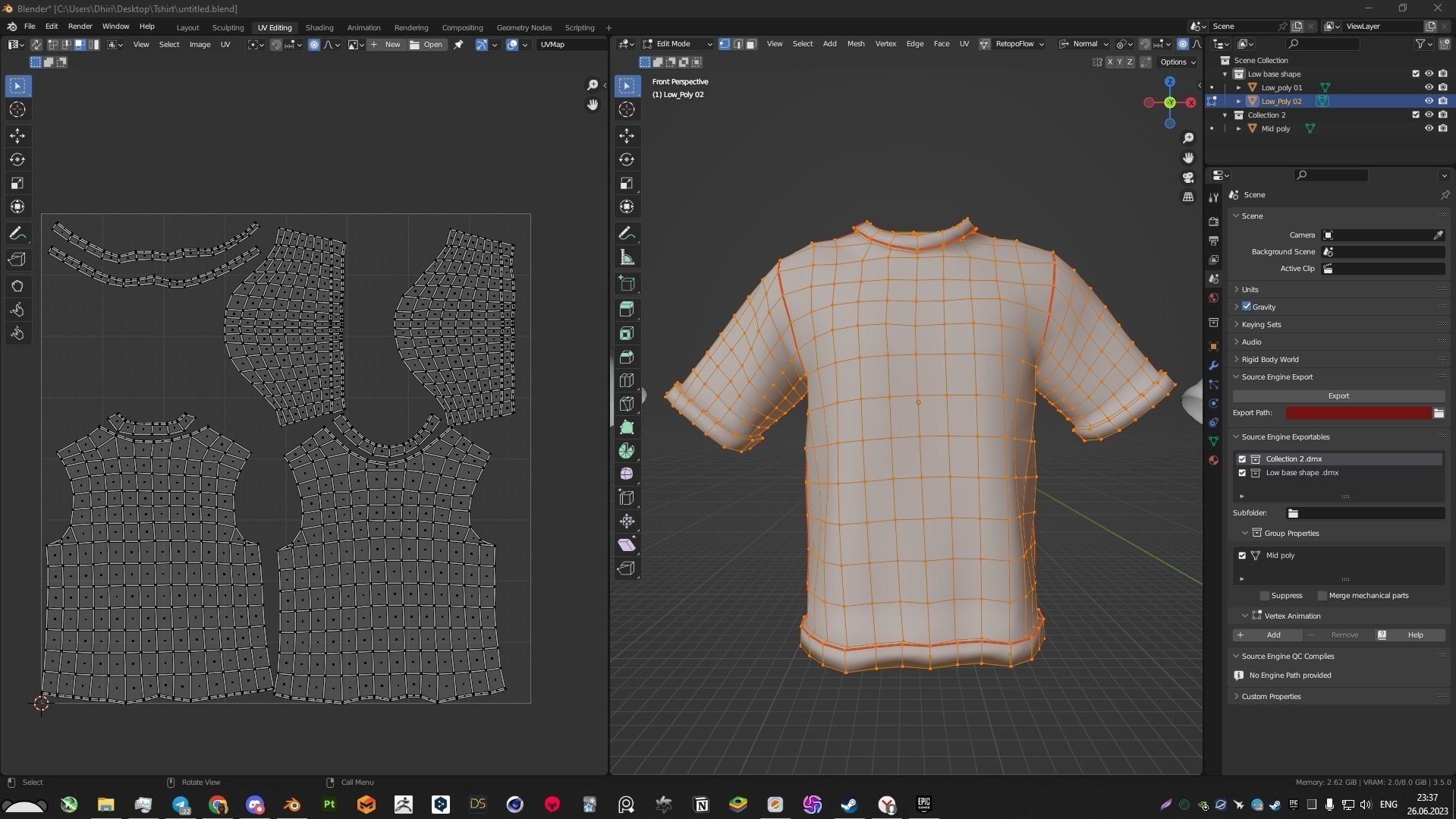Activate the Annotate tool in the 3D viewport
This screenshot has width=1456, height=819.
(x=627, y=233)
